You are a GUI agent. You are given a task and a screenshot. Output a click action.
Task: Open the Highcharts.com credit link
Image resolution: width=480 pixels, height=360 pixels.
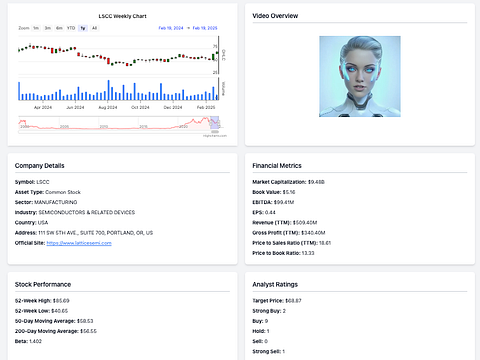pos(215,136)
